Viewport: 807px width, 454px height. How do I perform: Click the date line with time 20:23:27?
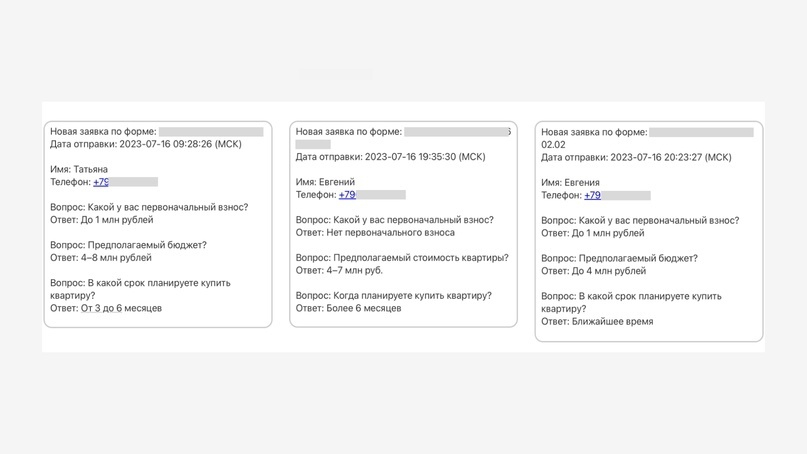(636, 157)
